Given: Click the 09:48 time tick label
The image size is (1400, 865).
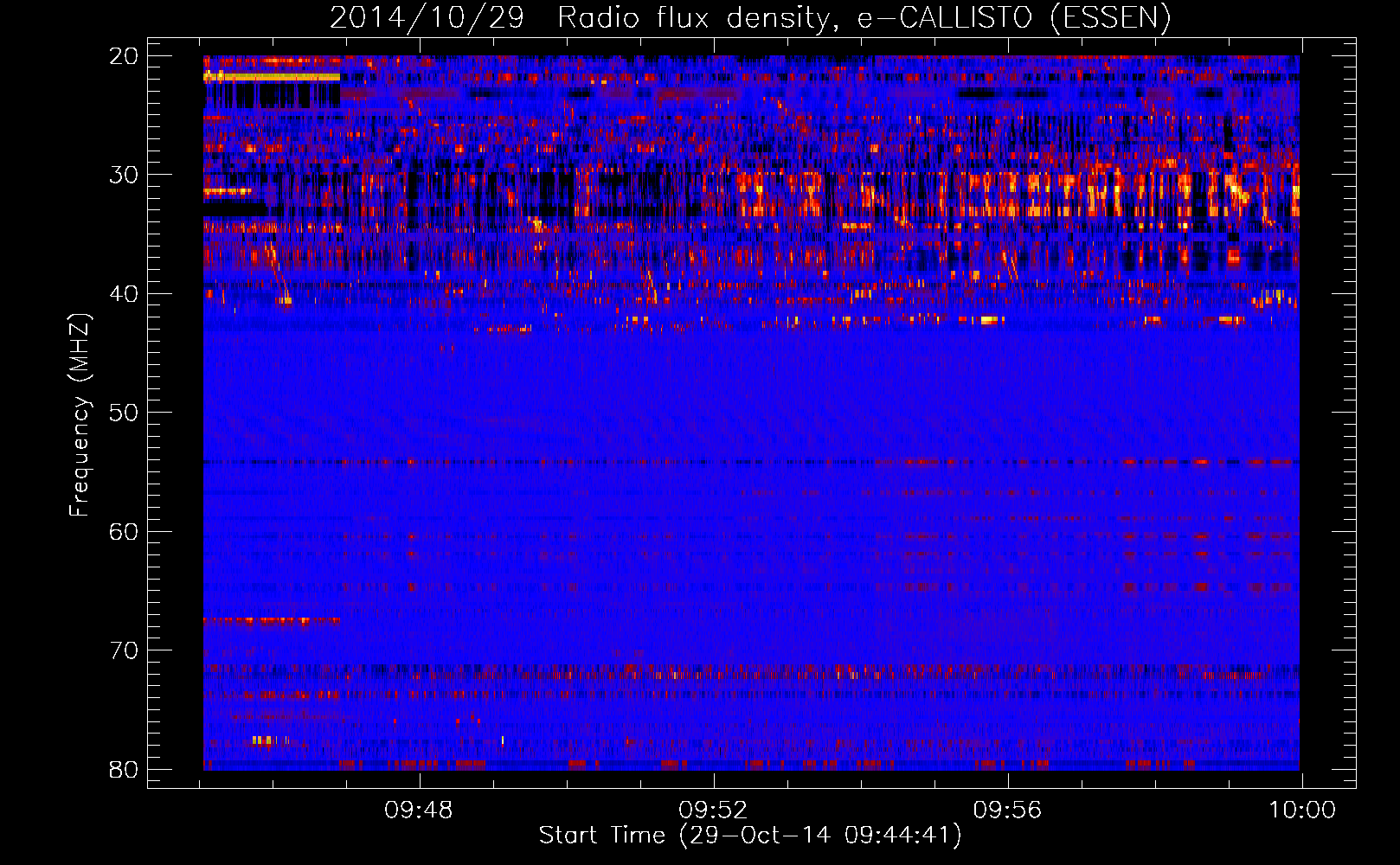Looking at the screenshot, I should (419, 811).
